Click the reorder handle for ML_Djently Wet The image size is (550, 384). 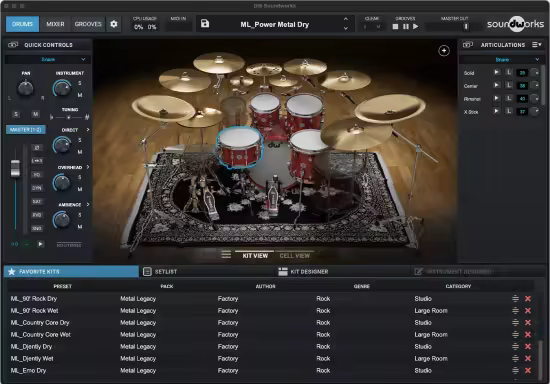pos(515,358)
